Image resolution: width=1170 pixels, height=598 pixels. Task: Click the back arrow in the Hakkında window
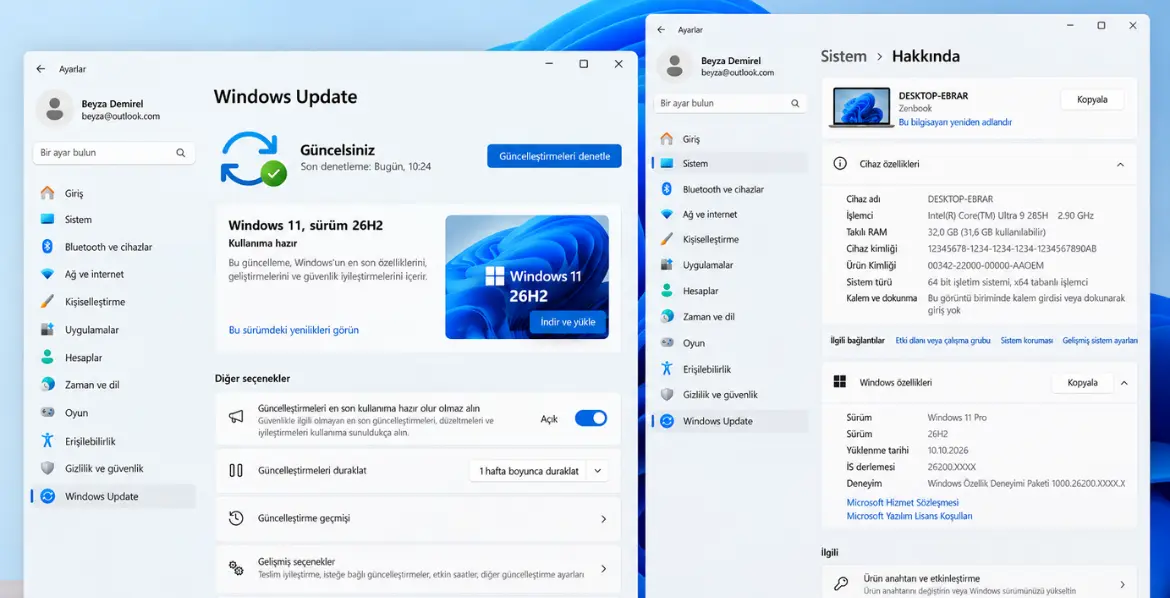tap(660, 29)
